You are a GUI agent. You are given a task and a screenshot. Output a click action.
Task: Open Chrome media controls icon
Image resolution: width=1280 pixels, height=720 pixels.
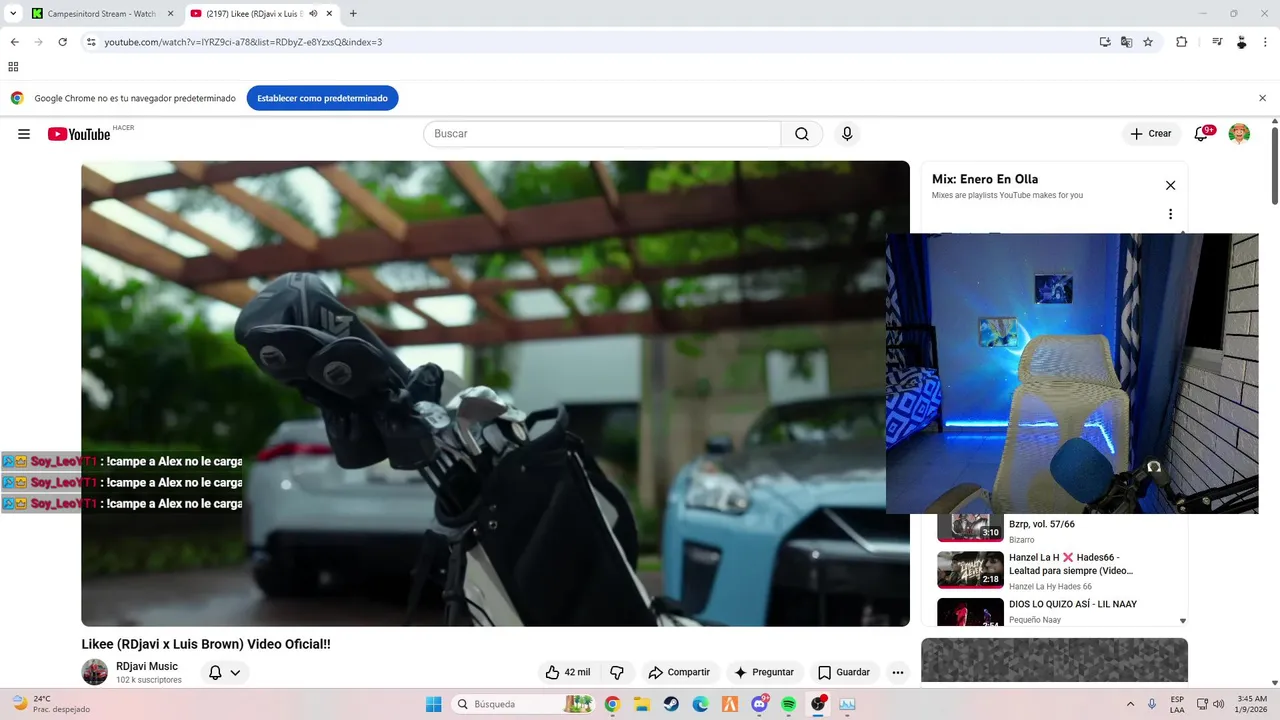[1217, 42]
